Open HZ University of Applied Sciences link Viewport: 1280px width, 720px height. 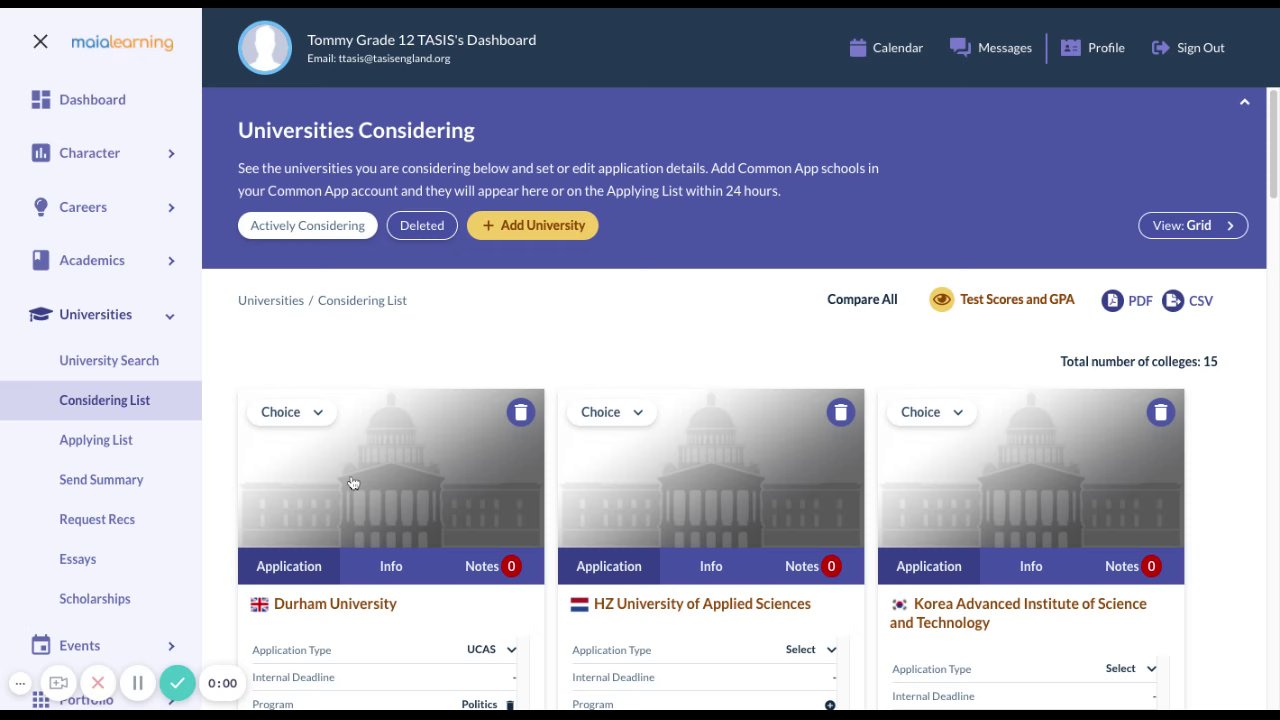[x=702, y=604]
